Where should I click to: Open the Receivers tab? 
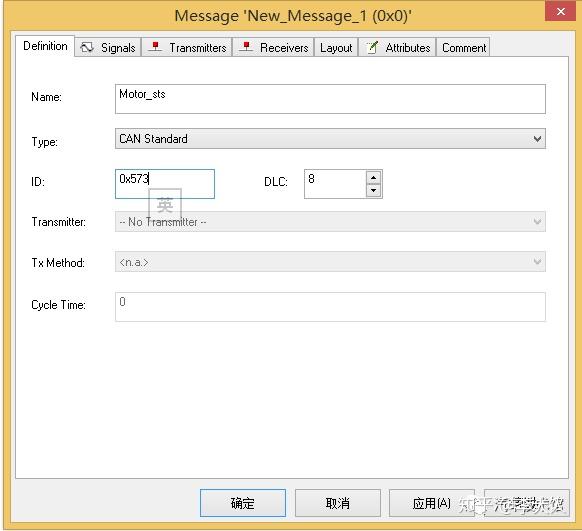[x=273, y=47]
